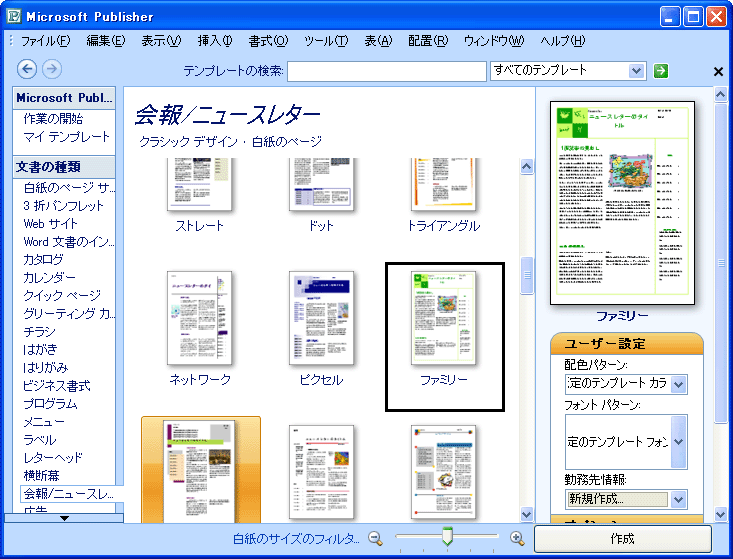Choose 横断幕 document type
Viewport: 733px width, 559px height.
pos(41,476)
